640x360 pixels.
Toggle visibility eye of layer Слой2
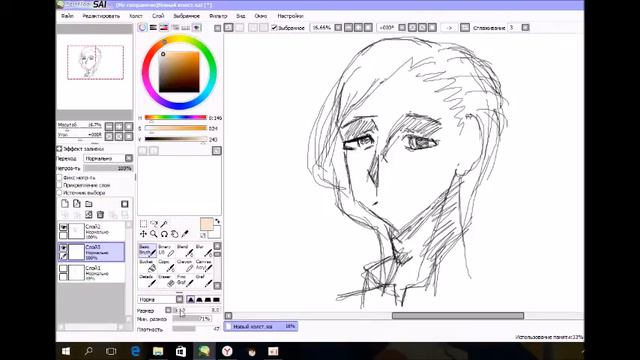(x=63, y=227)
